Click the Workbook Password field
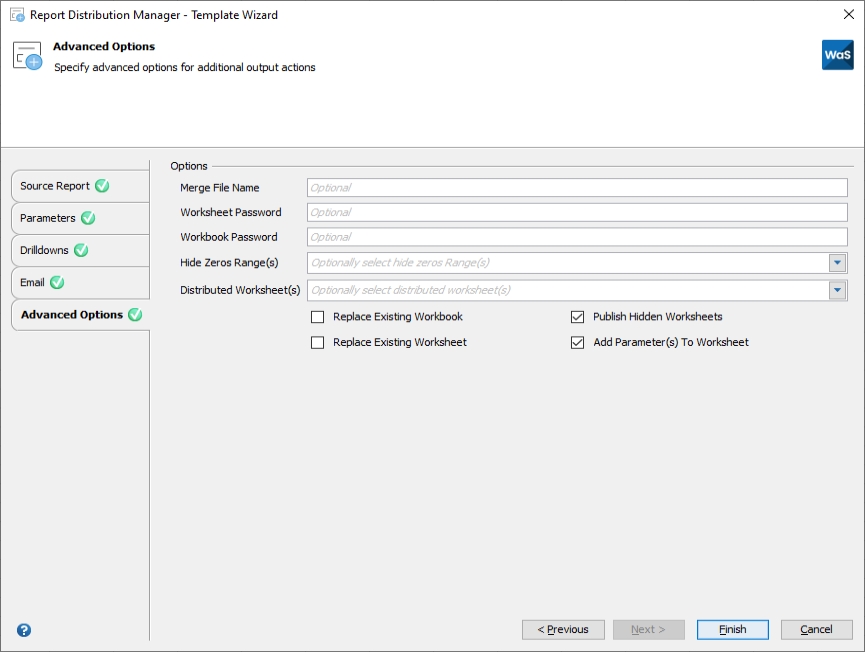865x652 pixels. (x=577, y=237)
